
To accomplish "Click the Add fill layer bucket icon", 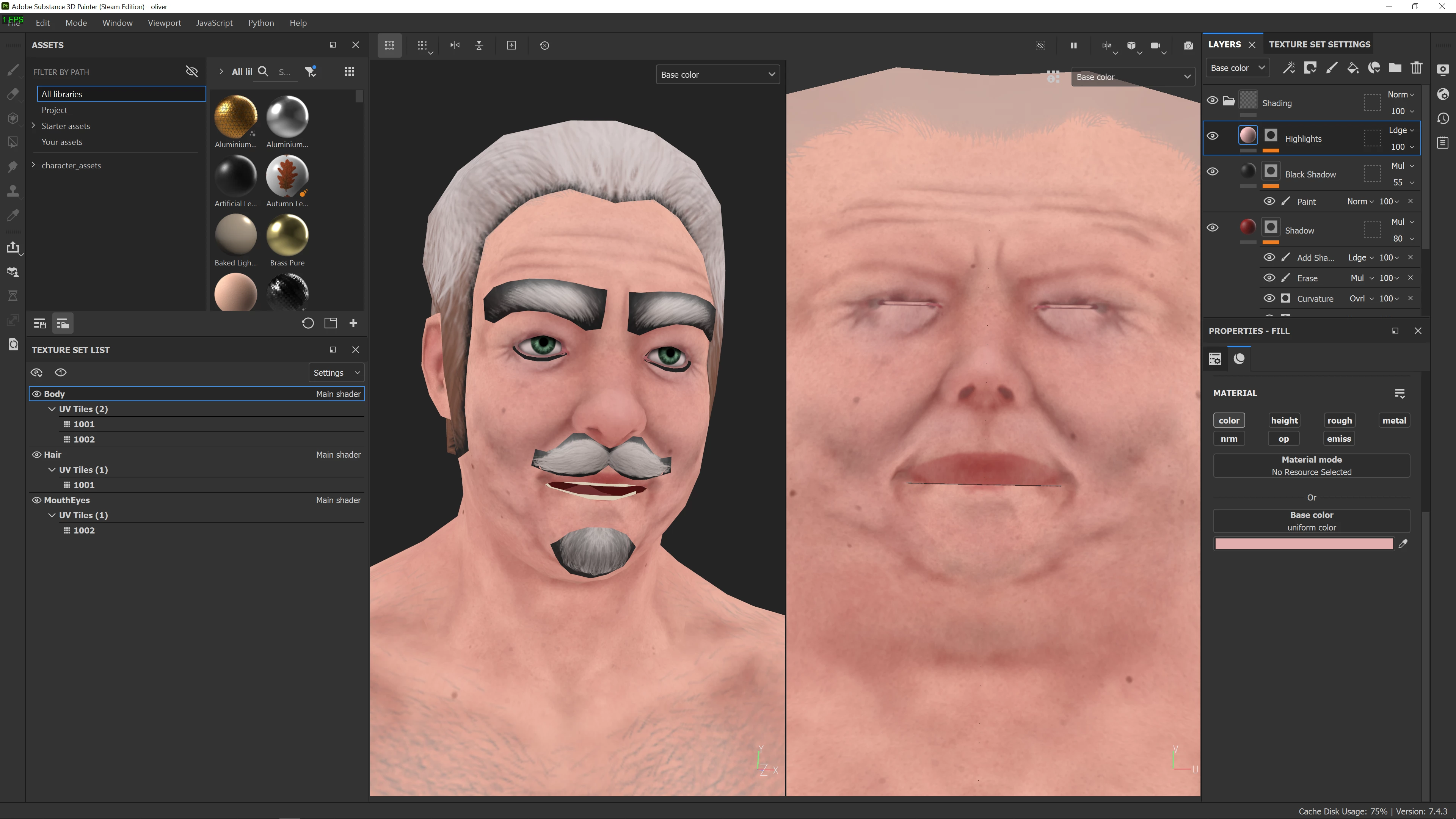I will 1352,68.
